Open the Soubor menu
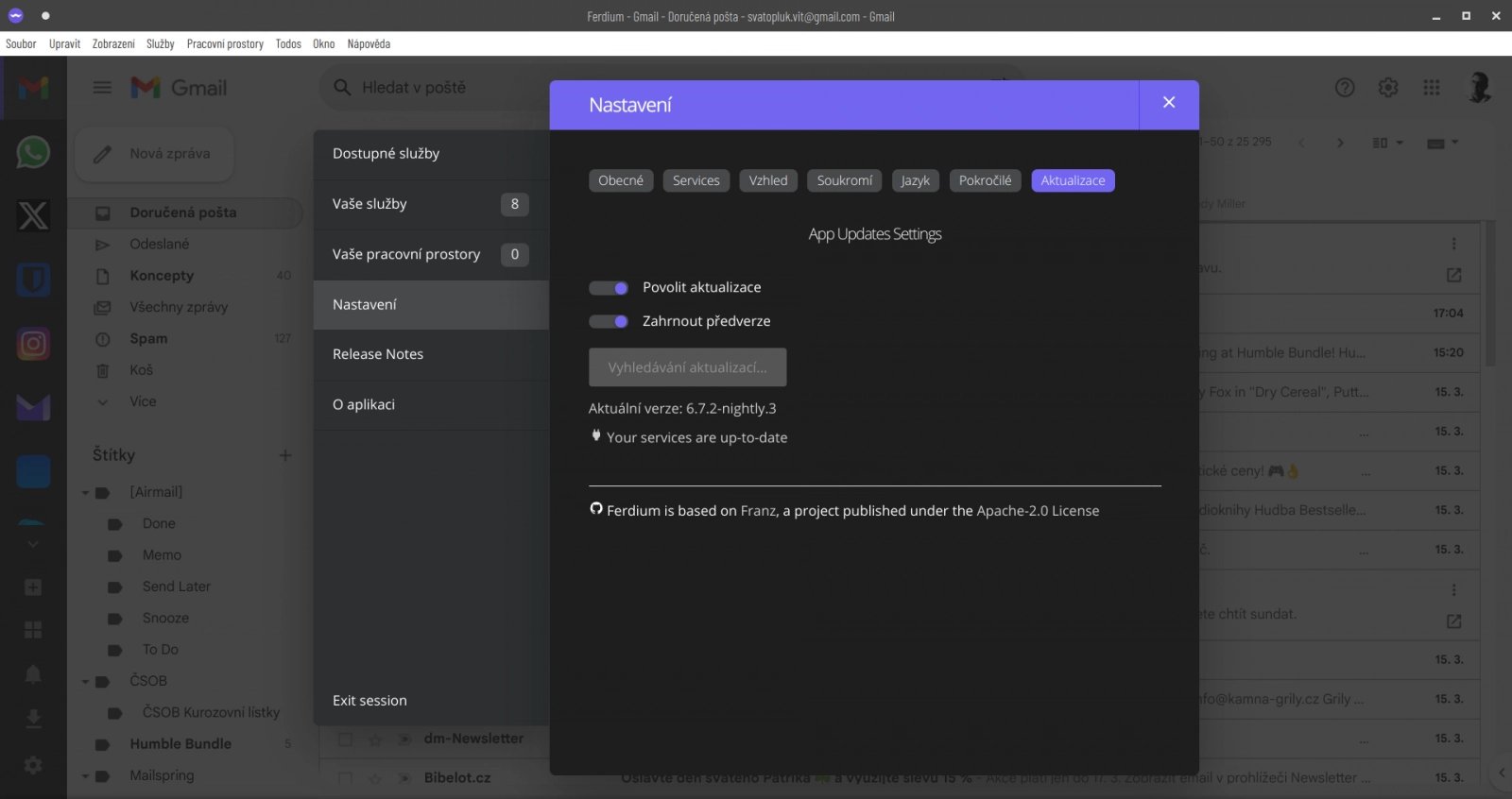The image size is (1512, 799). click(21, 43)
